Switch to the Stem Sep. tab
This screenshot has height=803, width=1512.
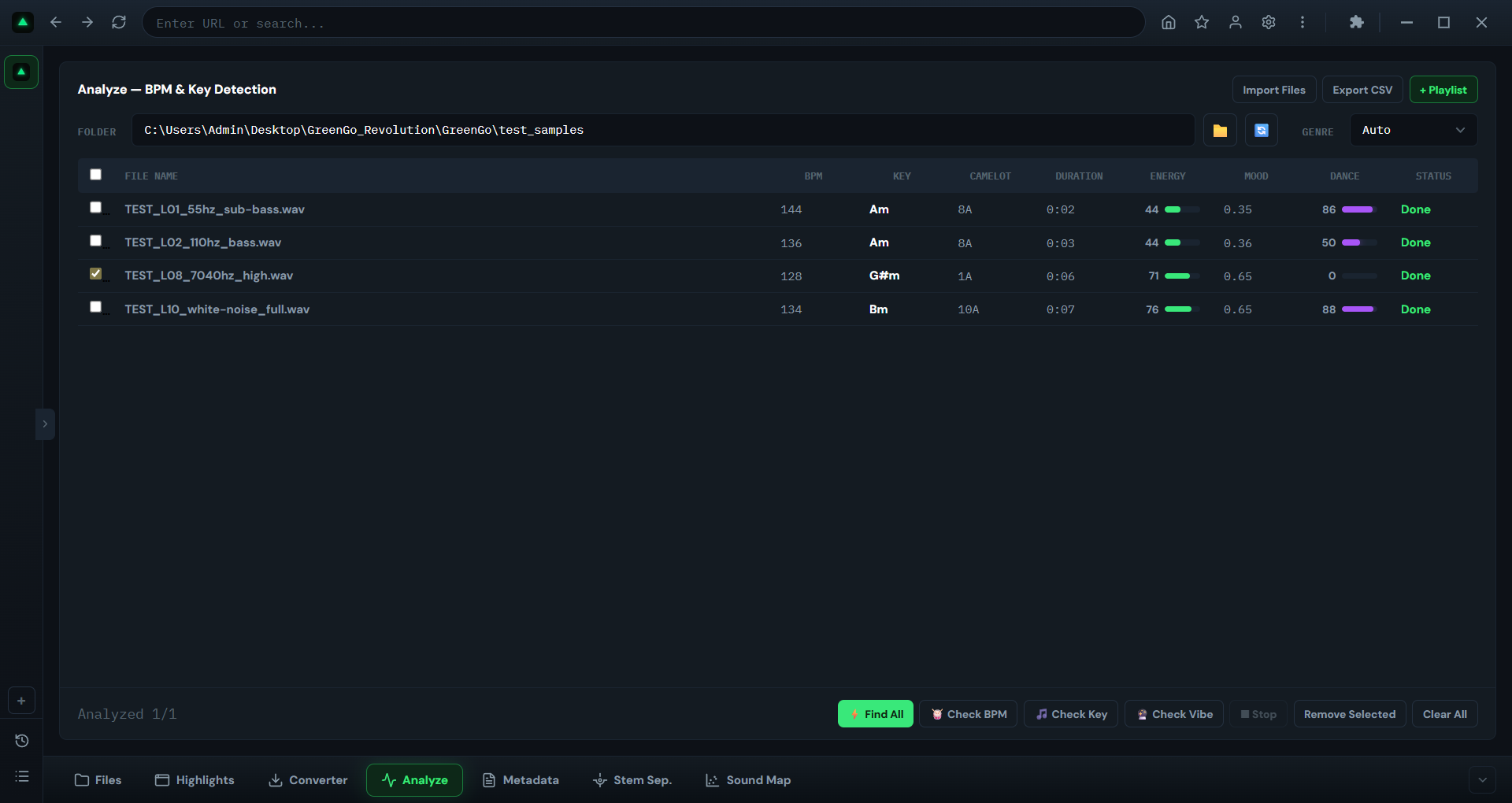click(632, 780)
